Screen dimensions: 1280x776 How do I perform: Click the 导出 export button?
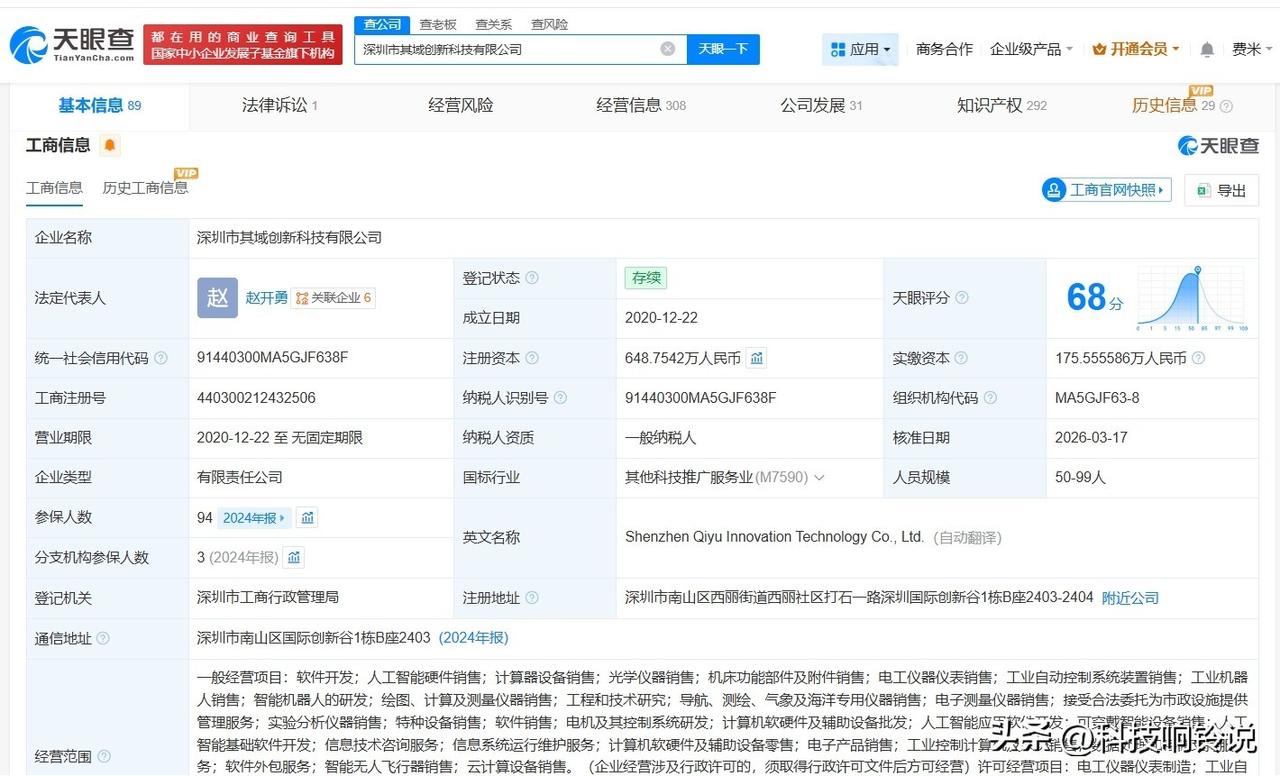[x=1221, y=190]
